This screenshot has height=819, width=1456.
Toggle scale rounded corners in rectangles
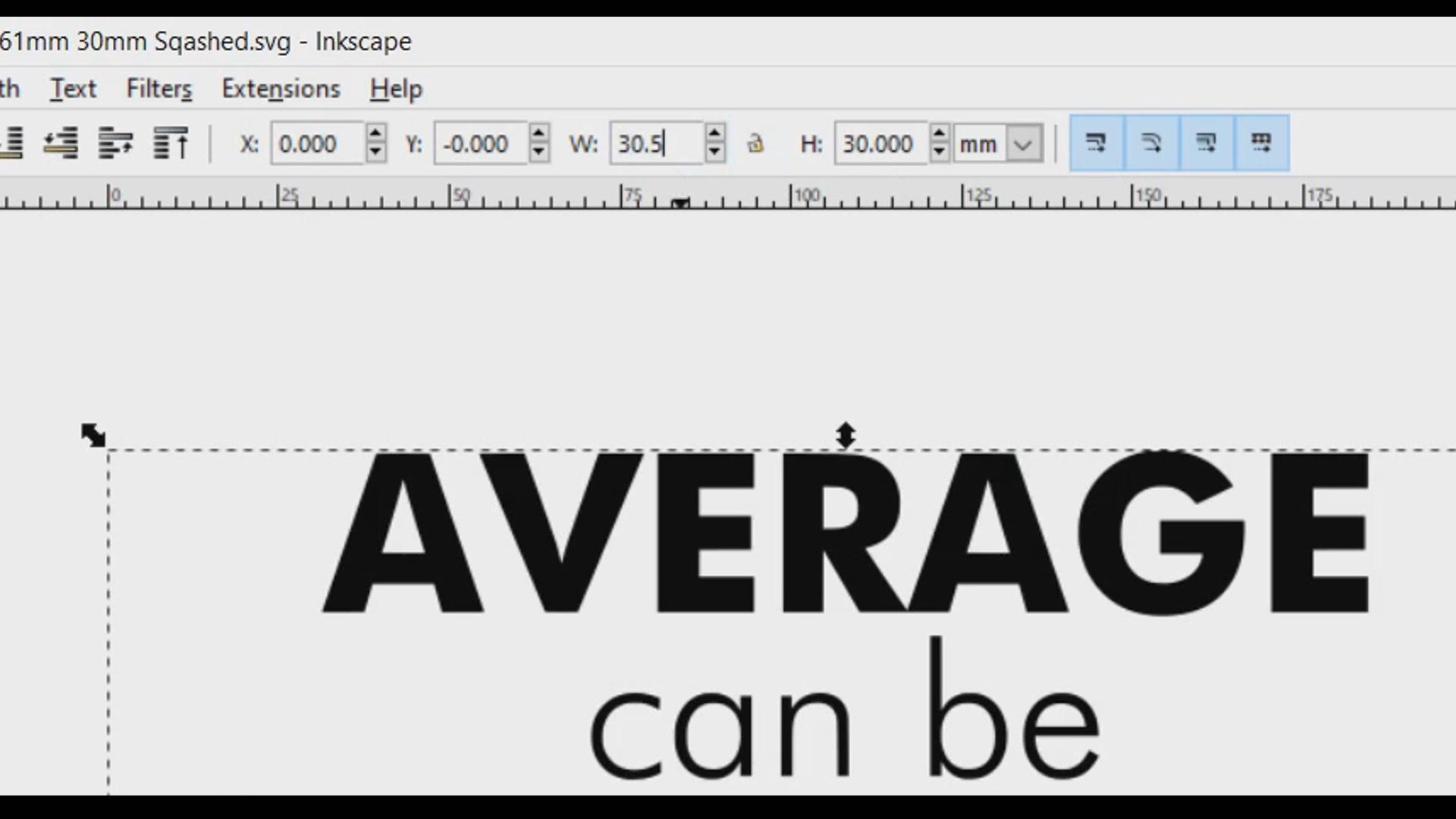(x=1152, y=143)
